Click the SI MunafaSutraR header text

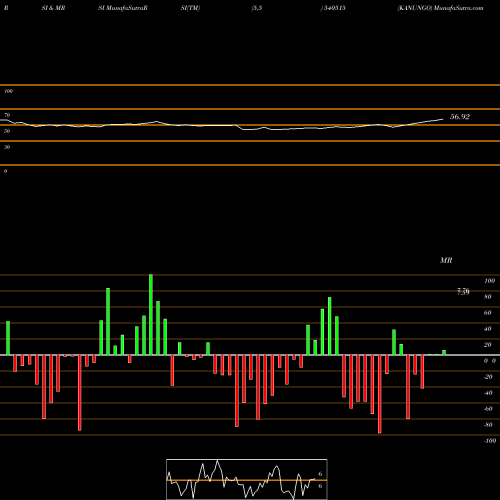[x=123, y=8]
